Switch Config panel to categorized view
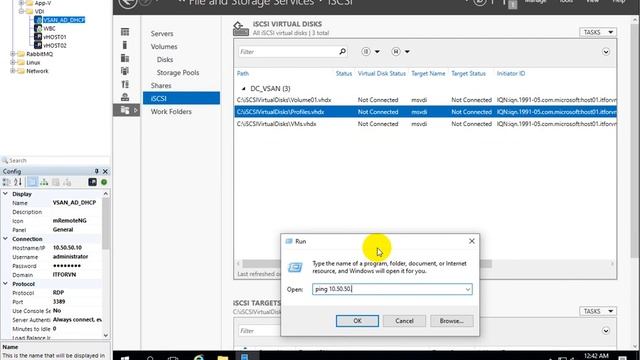This screenshot has height=360, width=640. point(7,182)
